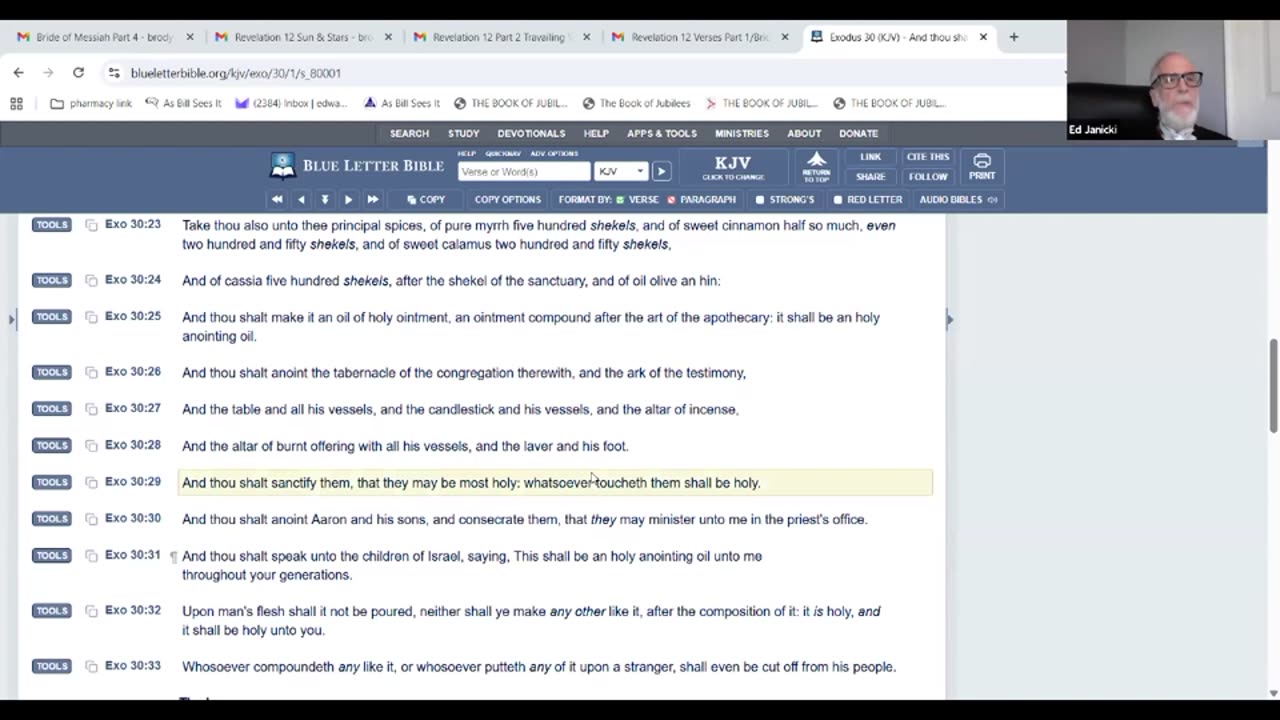1280x720 pixels.
Task: Click the Follow button
Action: pyautogui.click(x=928, y=177)
